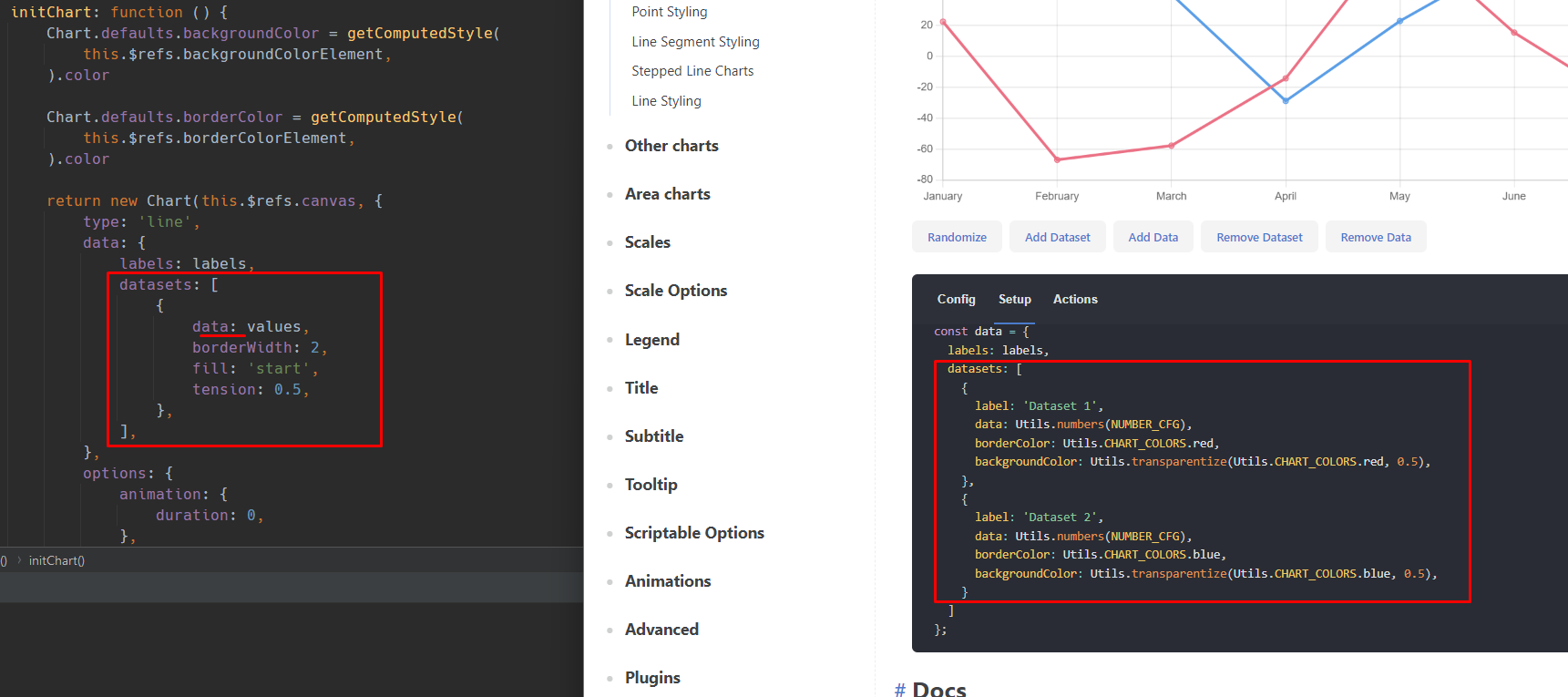Click the Remove Dataset button
Viewport: 1568px width, 697px height.
[1259, 237]
